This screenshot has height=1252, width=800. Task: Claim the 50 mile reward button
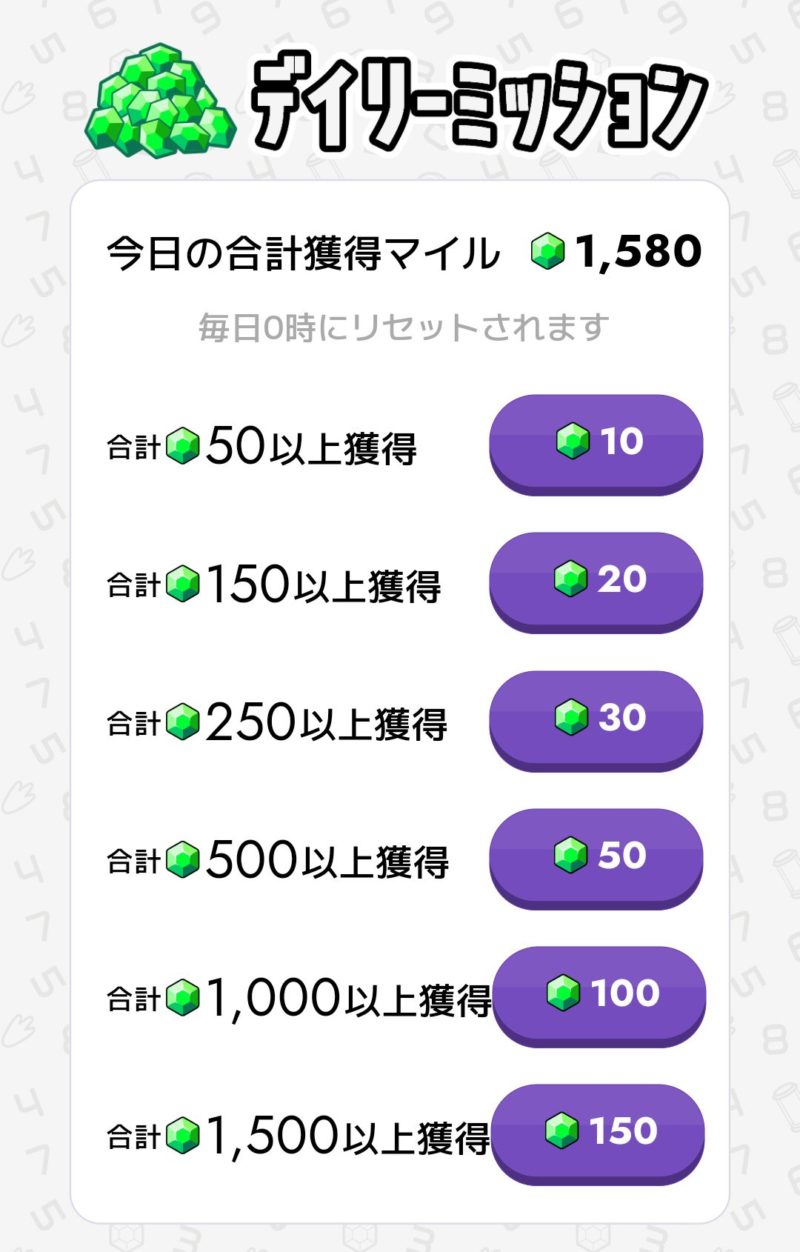(x=596, y=856)
